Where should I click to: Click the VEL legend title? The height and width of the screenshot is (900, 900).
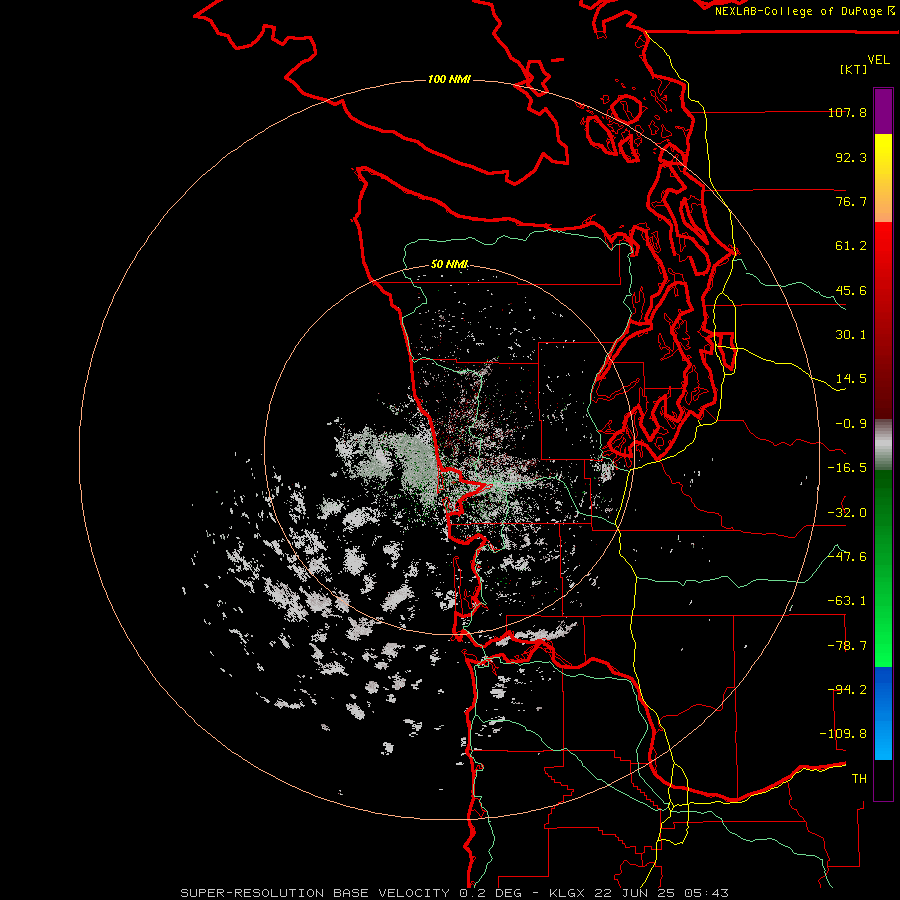pos(878,60)
